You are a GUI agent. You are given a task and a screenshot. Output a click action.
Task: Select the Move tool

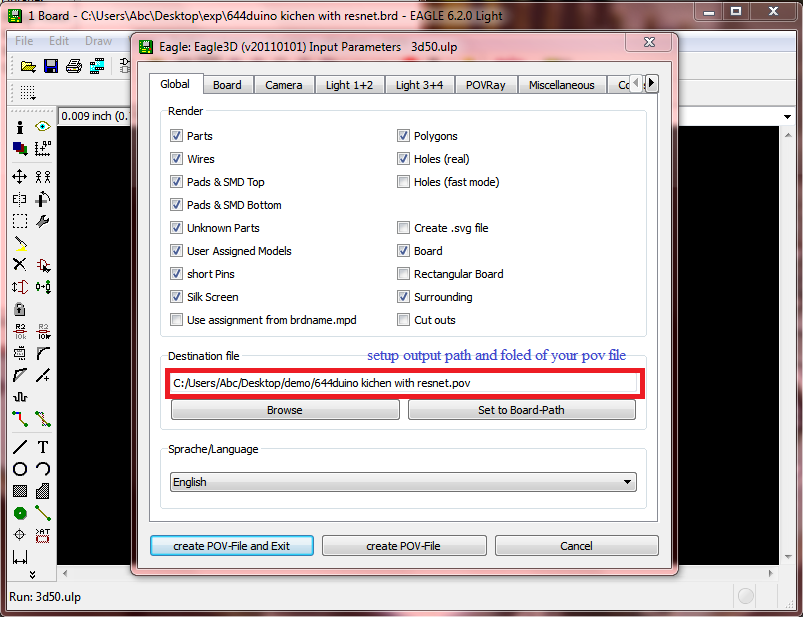tap(19, 177)
